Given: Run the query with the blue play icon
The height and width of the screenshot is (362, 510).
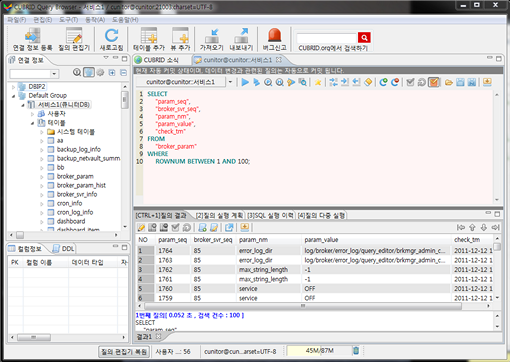Looking at the screenshot, I should (245, 82).
